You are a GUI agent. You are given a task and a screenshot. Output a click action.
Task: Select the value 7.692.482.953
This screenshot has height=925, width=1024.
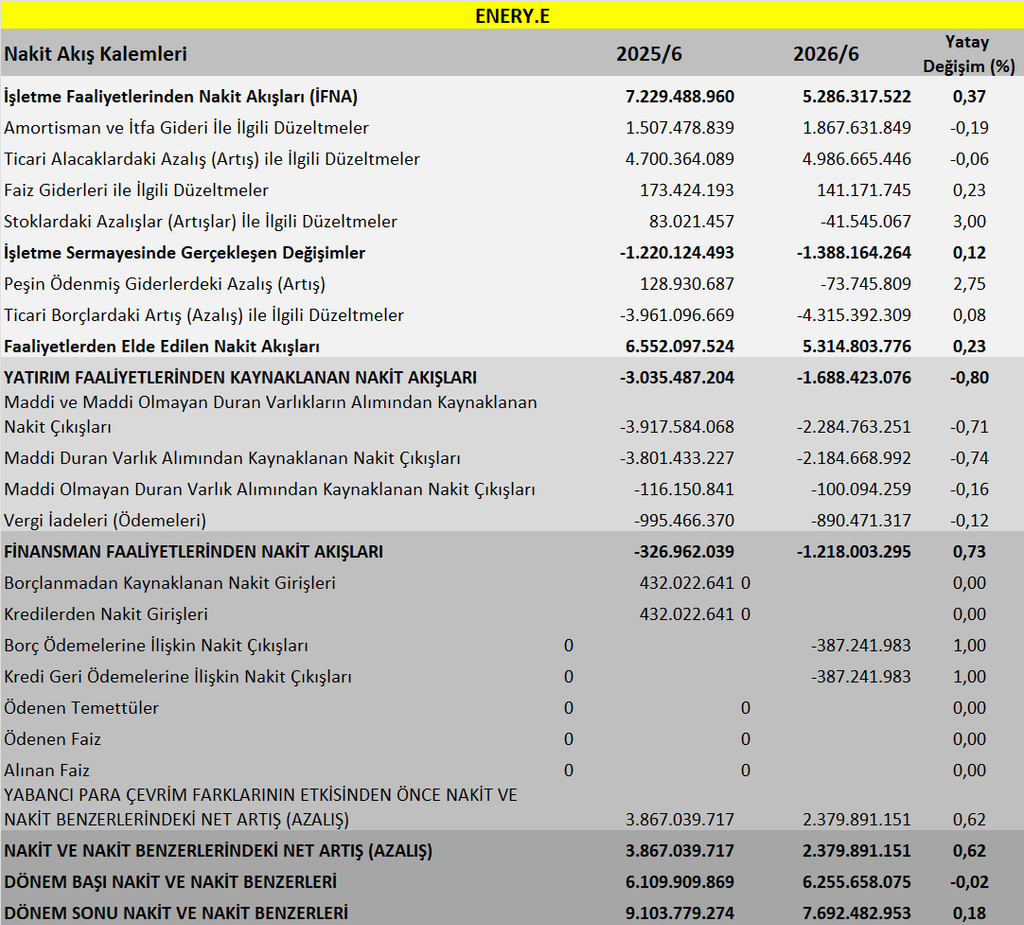(x=856, y=913)
